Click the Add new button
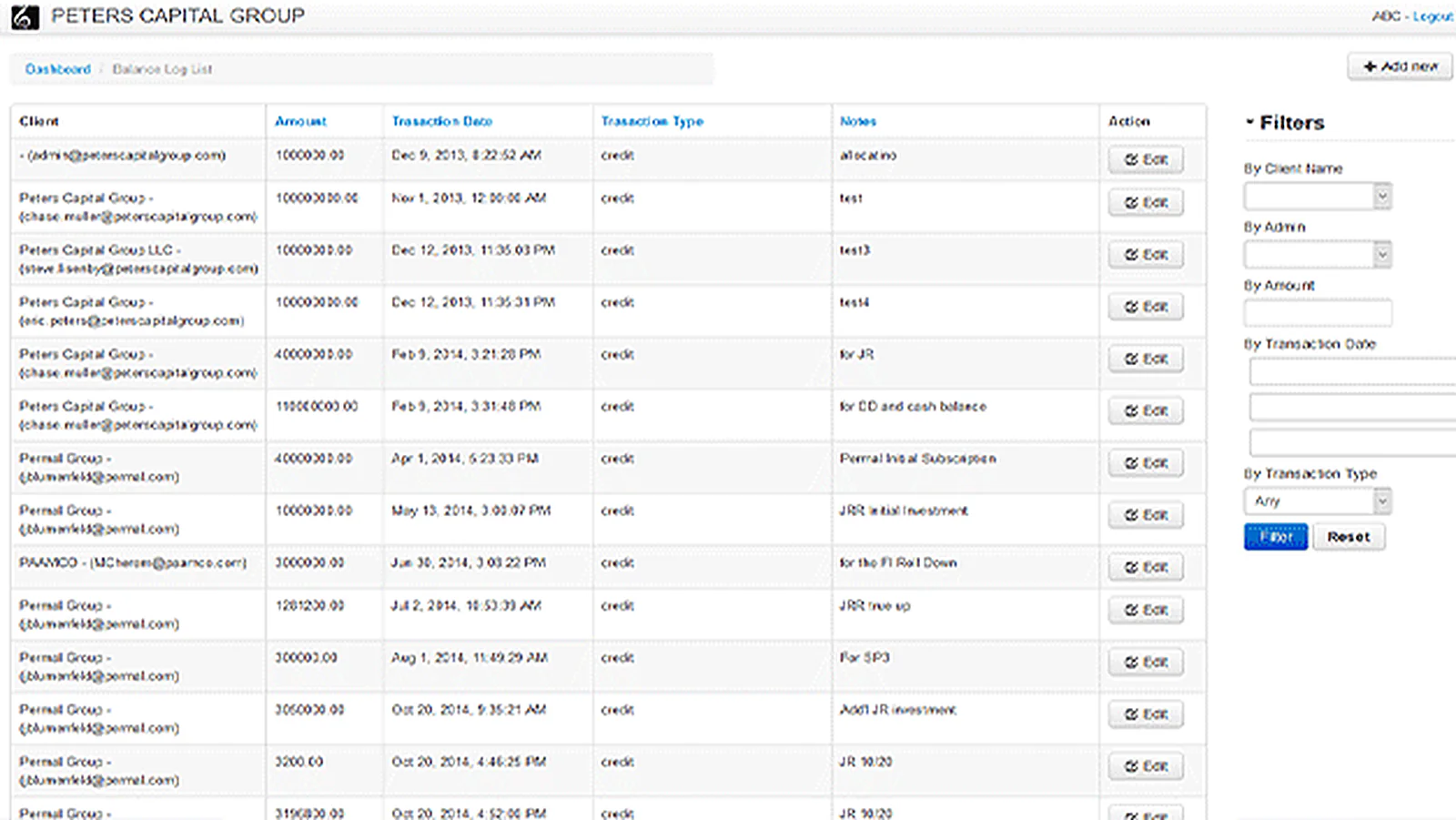Image resolution: width=1456 pixels, height=820 pixels. click(1400, 66)
